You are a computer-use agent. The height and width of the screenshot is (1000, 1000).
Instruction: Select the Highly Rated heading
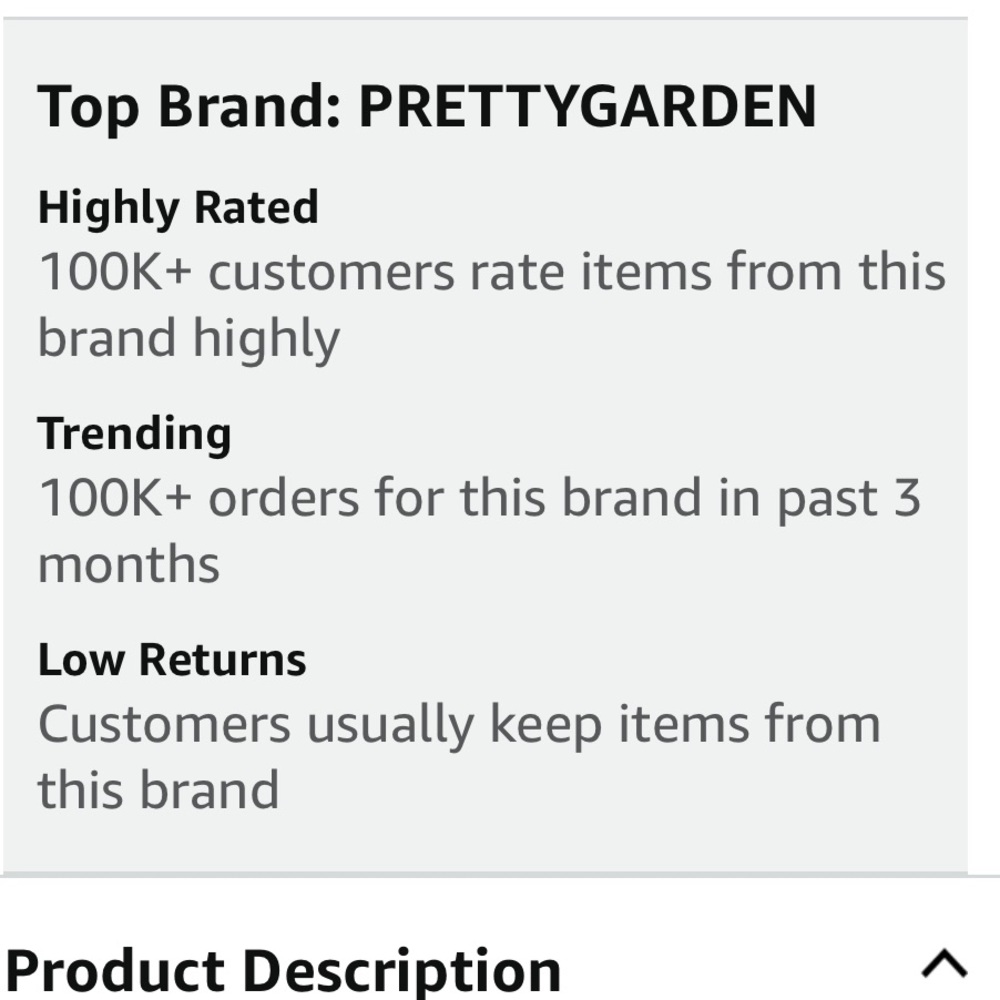point(178,209)
